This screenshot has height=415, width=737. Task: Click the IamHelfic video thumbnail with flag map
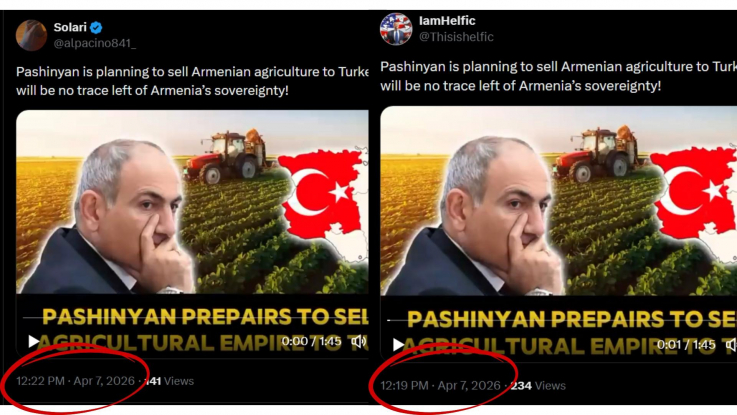[x=558, y=201]
